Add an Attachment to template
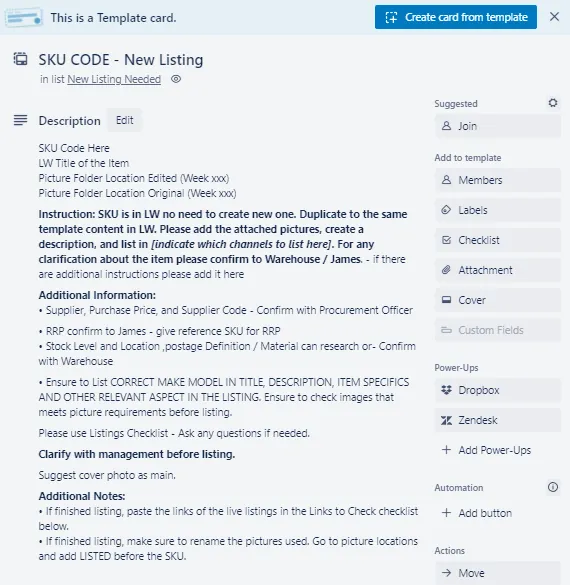Screen dimensions: 570x585 [498, 270]
